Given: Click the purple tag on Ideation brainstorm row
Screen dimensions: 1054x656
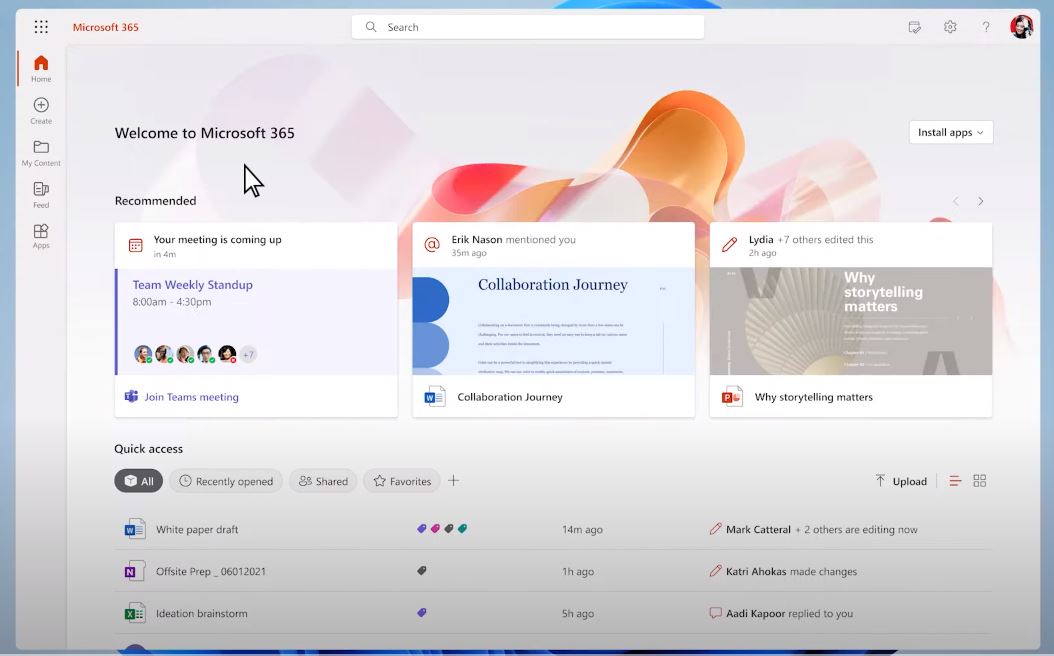Looking at the screenshot, I should (421, 612).
